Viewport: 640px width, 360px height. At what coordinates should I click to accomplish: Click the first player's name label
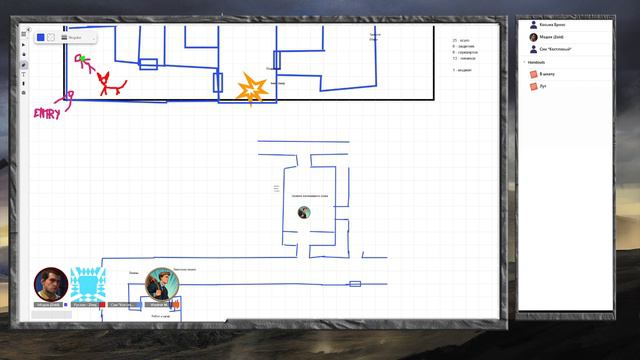point(48,304)
